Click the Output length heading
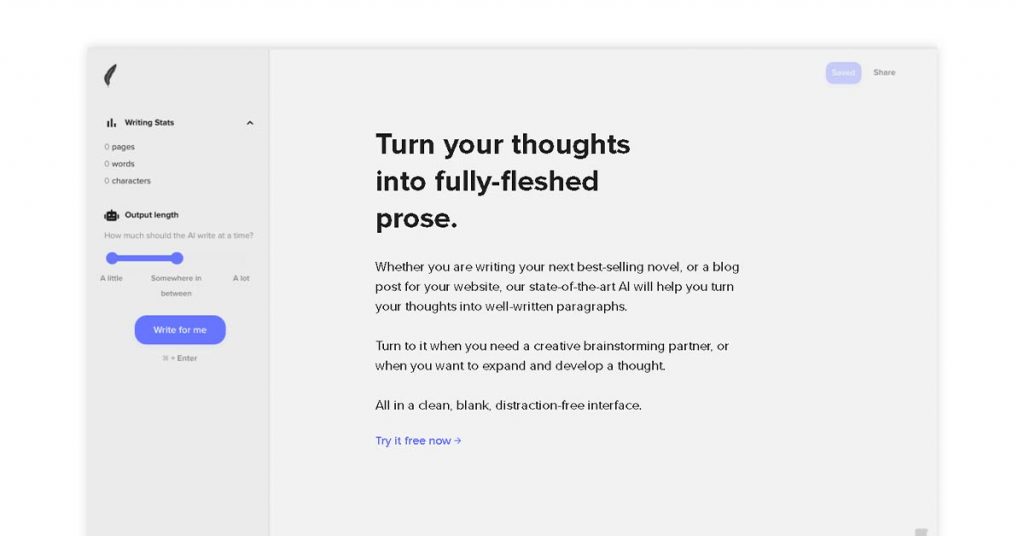The image size is (1024, 536). tap(152, 215)
